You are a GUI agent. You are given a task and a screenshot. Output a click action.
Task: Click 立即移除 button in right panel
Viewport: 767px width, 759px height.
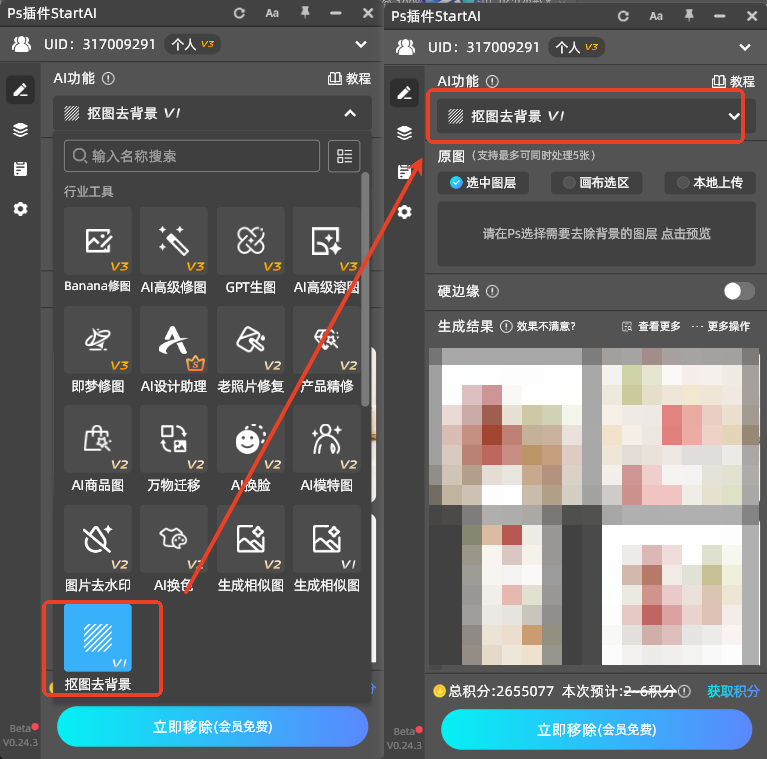point(596,730)
